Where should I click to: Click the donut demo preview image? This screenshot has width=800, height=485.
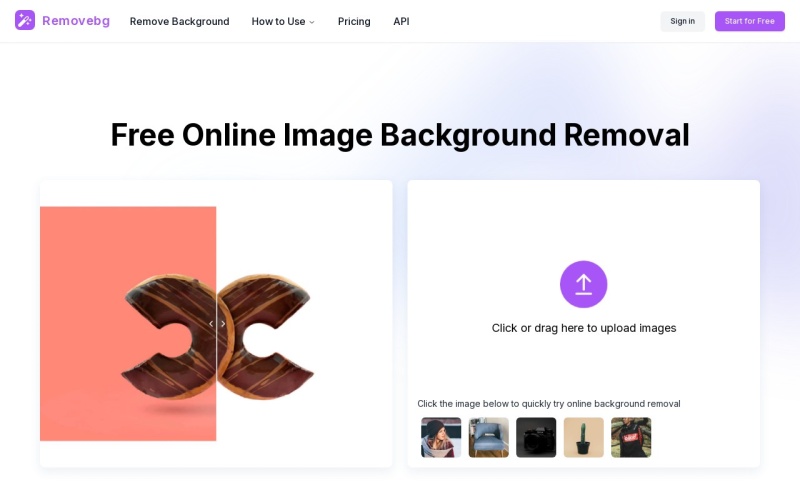pos(216,324)
